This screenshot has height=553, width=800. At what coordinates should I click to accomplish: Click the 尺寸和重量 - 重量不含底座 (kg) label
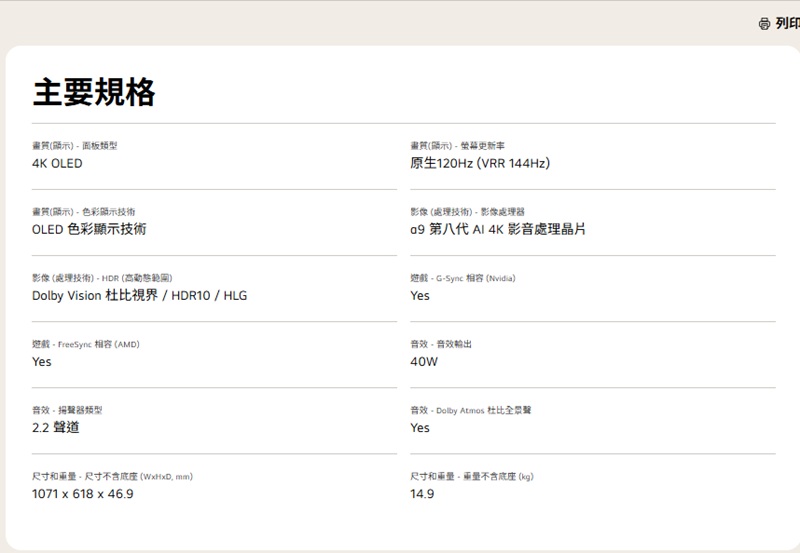(472, 477)
